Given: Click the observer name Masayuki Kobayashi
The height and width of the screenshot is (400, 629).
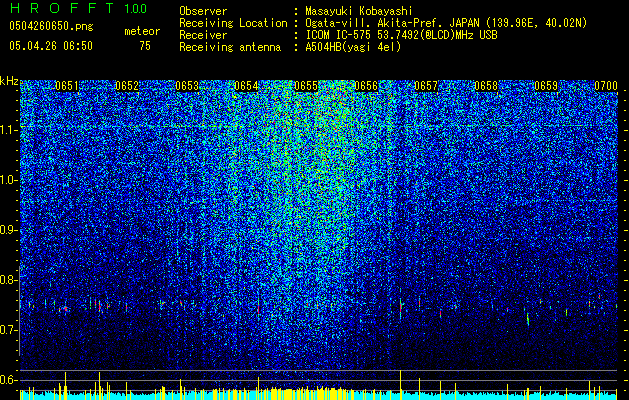Looking at the screenshot, I should click(359, 11).
